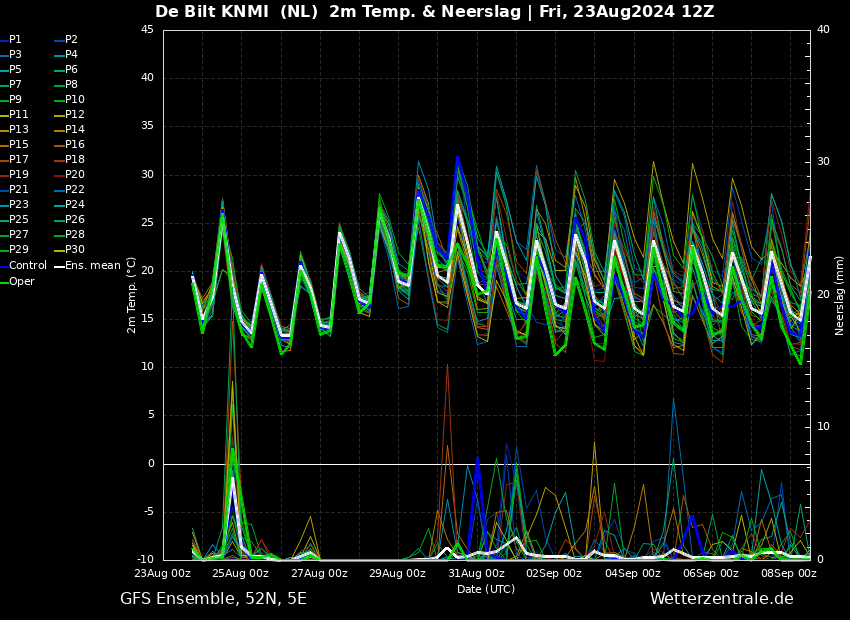Click the 02Sep 00z date tick

tap(554, 574)
